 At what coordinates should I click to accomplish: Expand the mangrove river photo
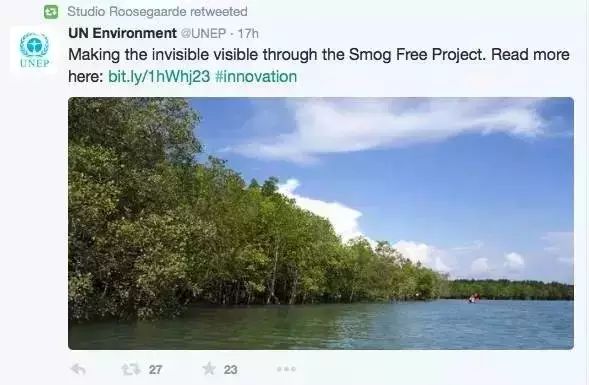[x=321, y=223]
